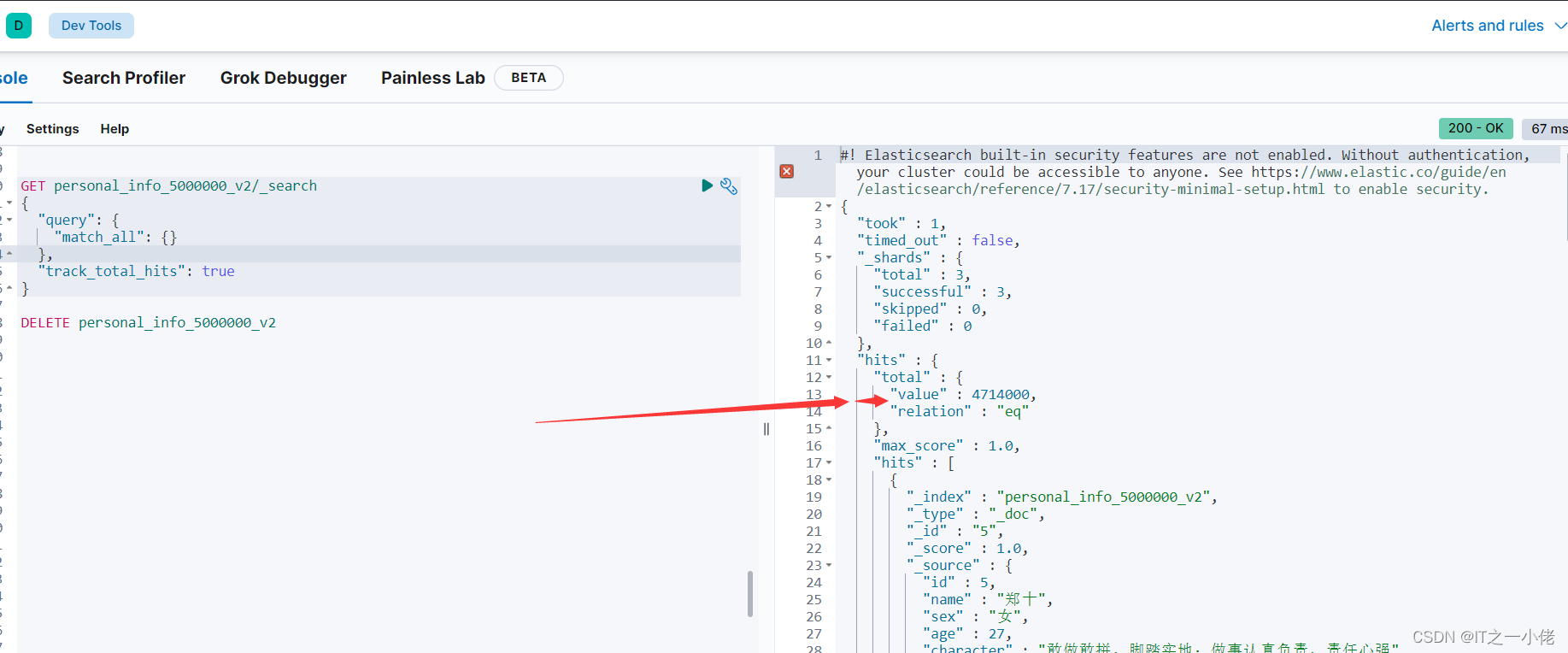This screenshot has width=1568, height=653.
Task: Open the wrench request options icon
Action: click(729, 186)
